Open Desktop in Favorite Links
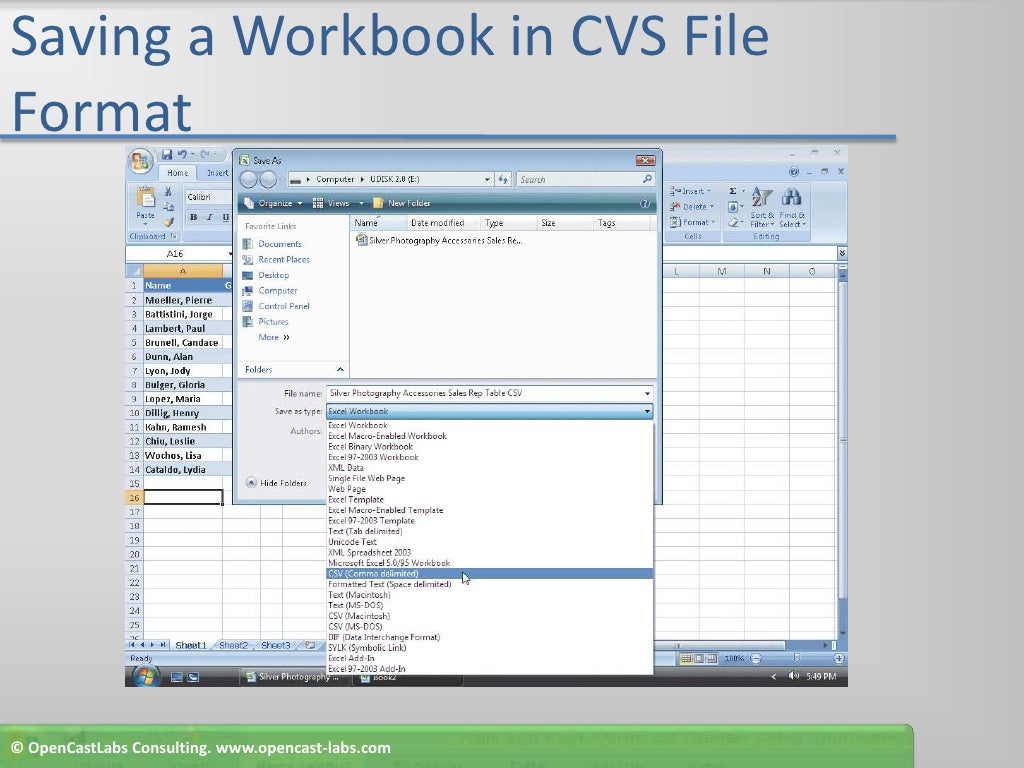Viewport: 1024px width, 768px height. pyautogui.click(x=273, y=275)
